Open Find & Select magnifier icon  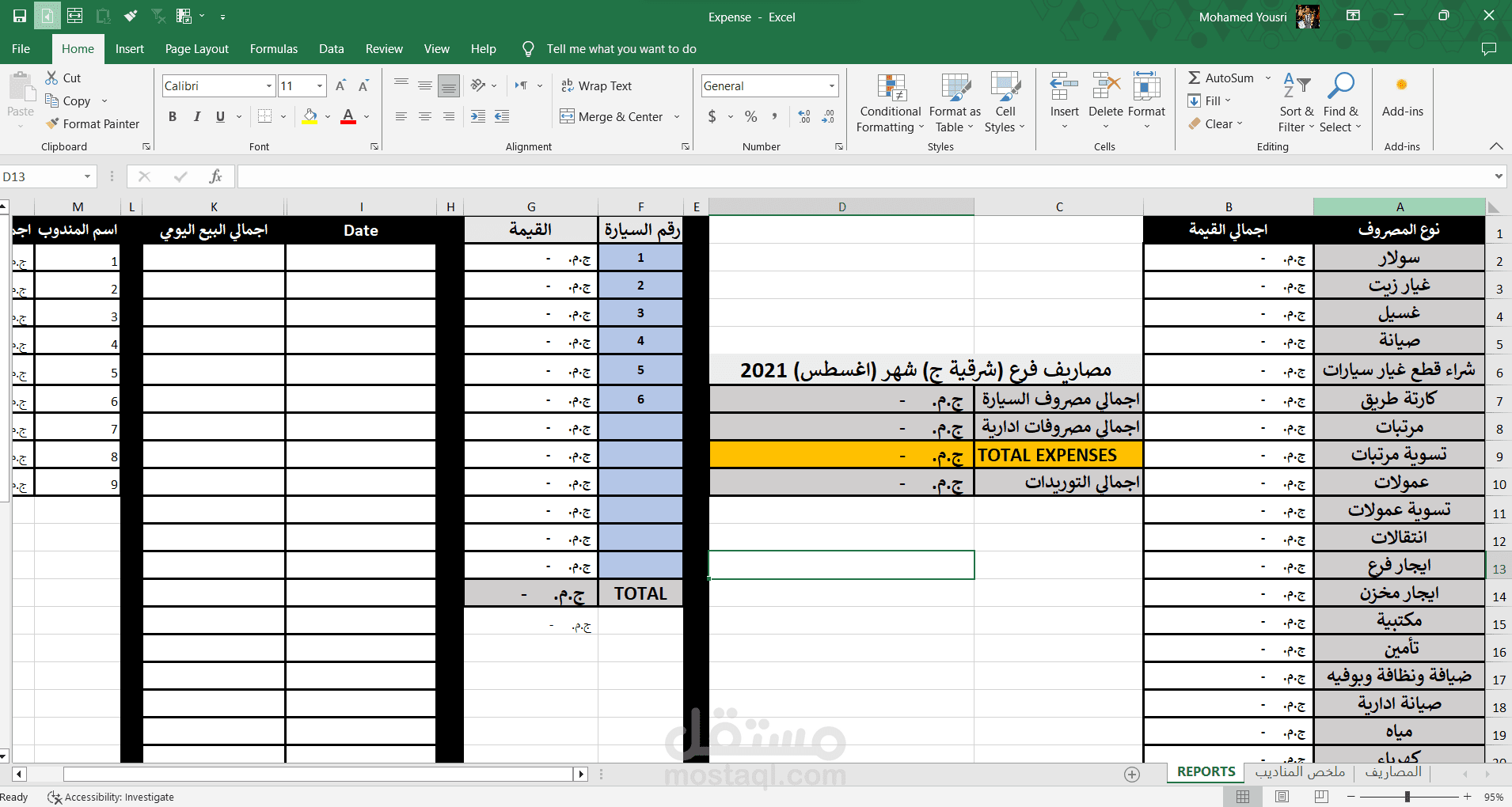(x=1341, y=85)
